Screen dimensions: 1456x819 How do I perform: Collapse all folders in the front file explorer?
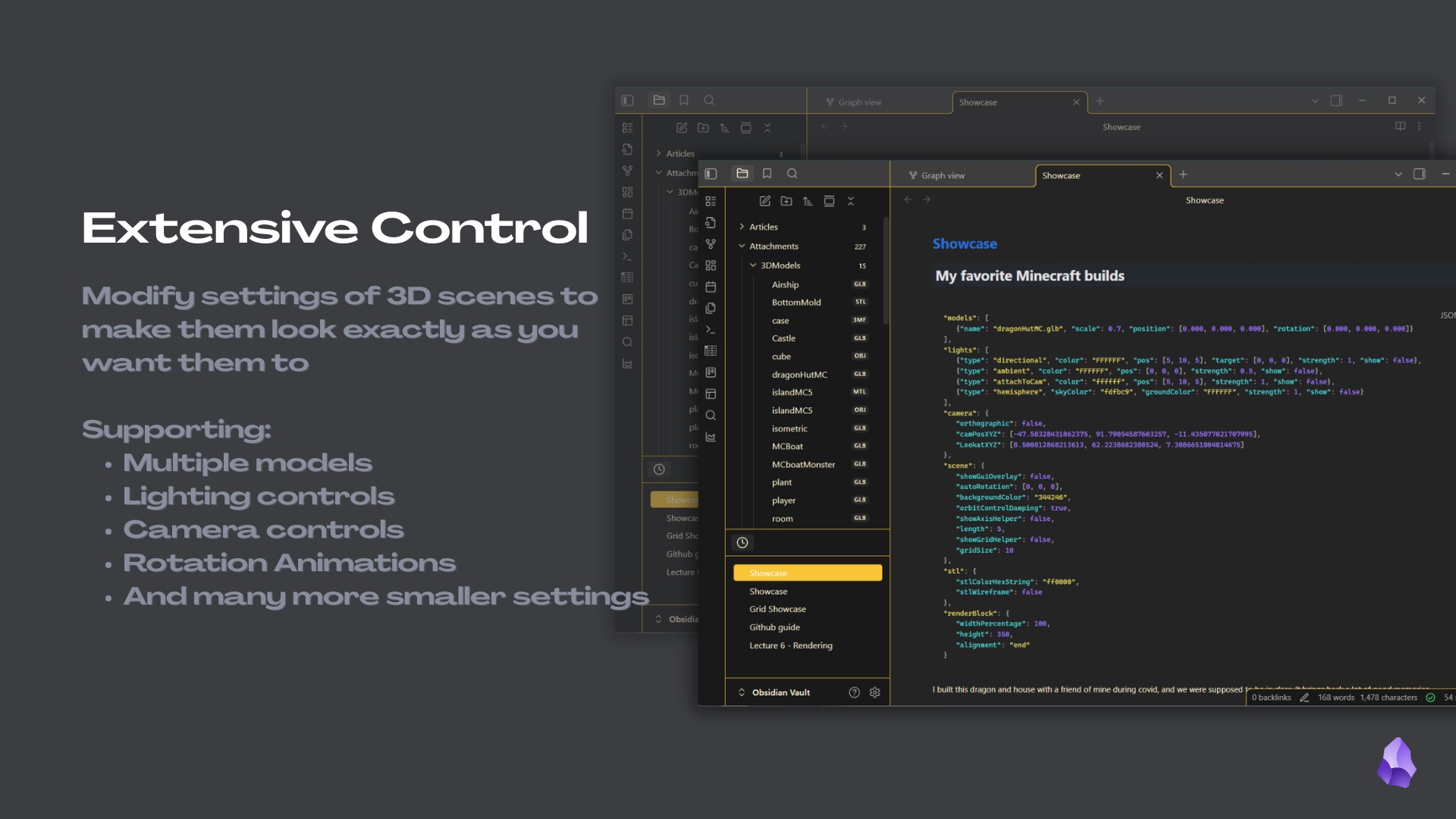(851, 201)
